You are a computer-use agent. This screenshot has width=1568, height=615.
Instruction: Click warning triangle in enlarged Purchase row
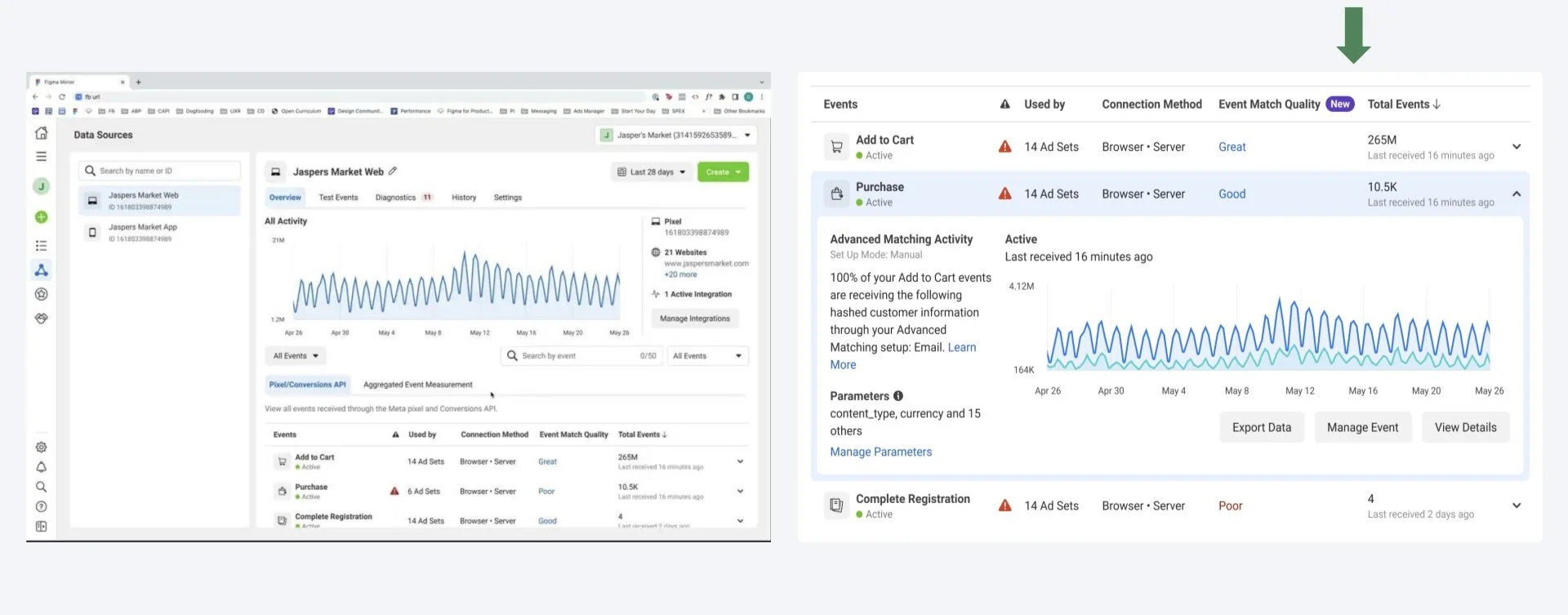click(x=1005, y=194)
